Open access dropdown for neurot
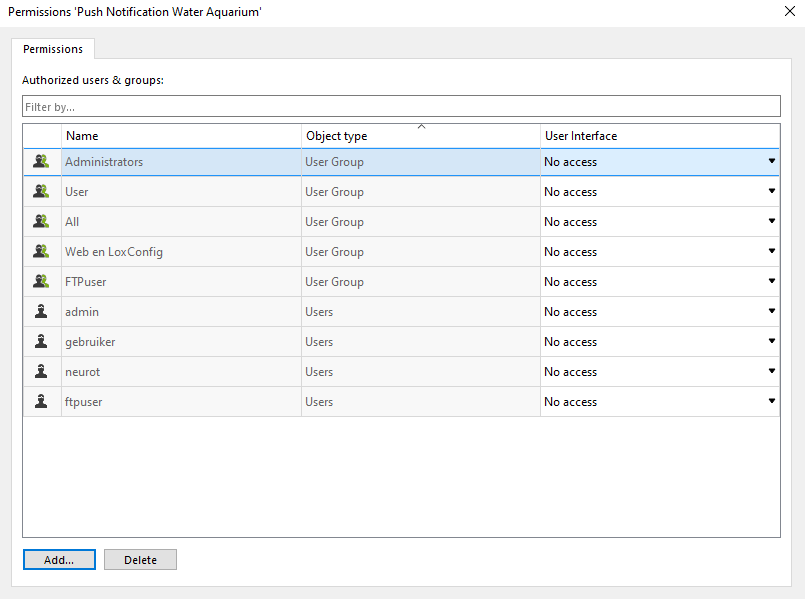 772,371
